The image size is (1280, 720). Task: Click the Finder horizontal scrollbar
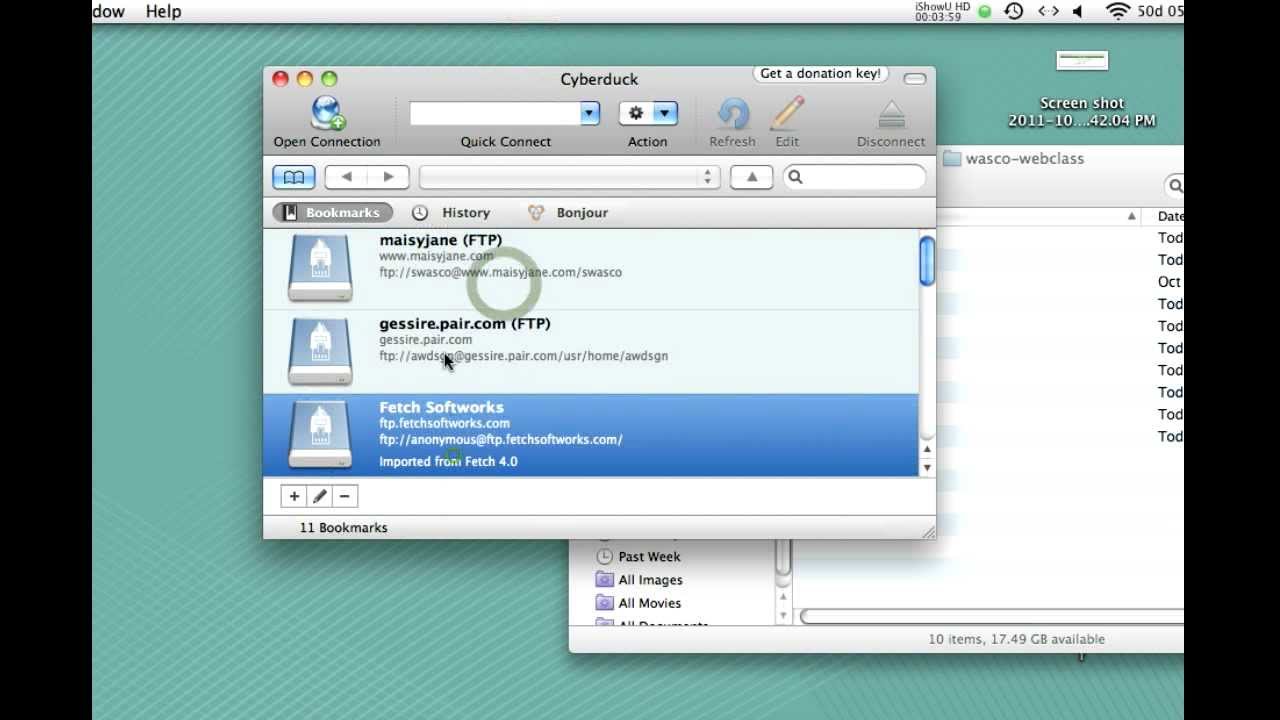(x=992, y=616)
